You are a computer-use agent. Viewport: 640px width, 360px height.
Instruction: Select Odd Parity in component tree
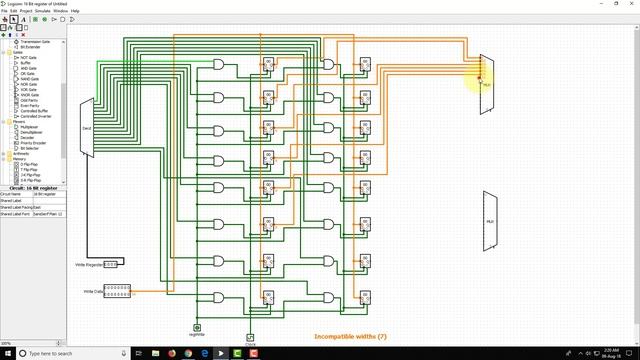[29, 100]
